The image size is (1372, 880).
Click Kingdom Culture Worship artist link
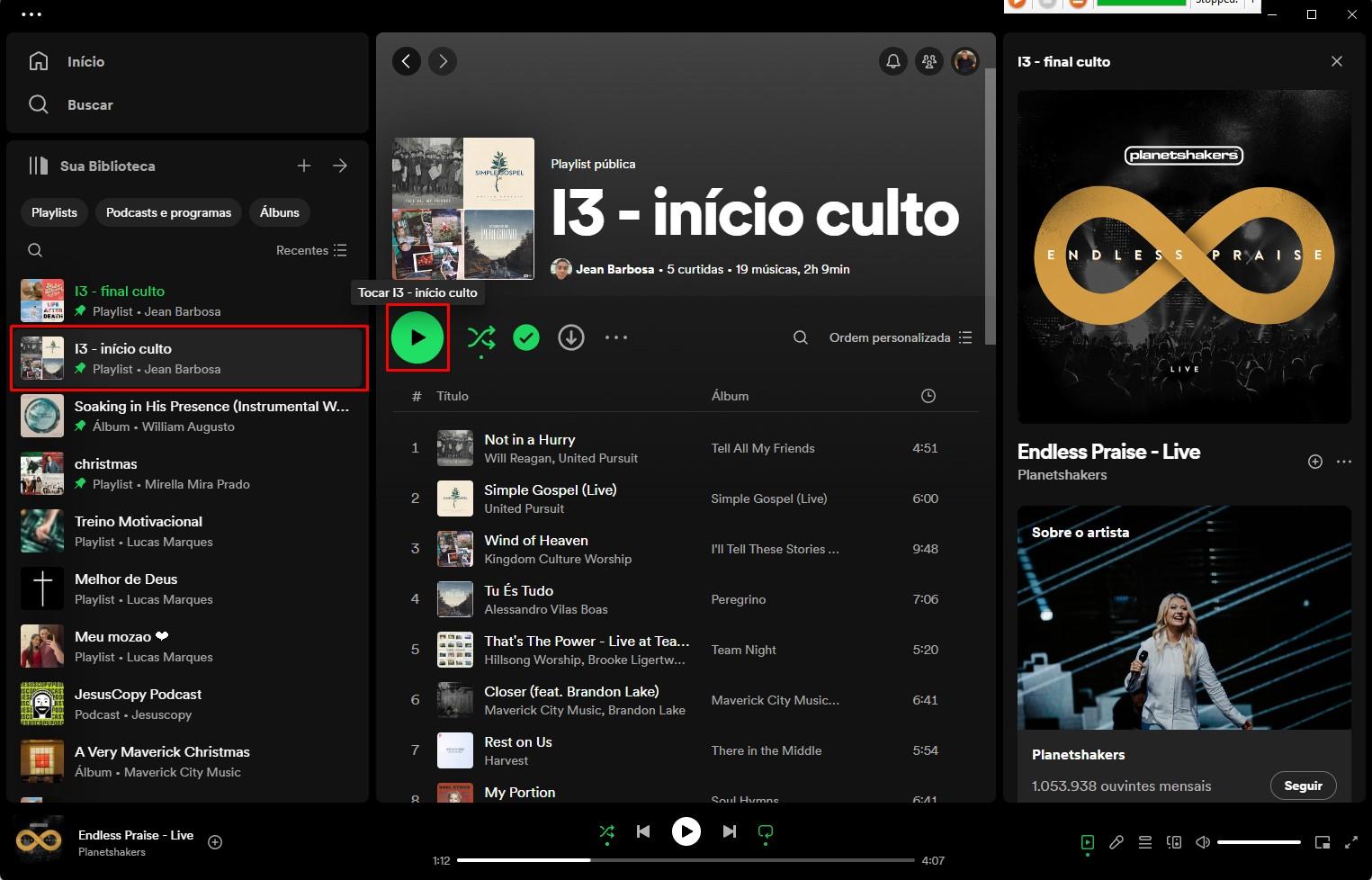click(558, 559)
